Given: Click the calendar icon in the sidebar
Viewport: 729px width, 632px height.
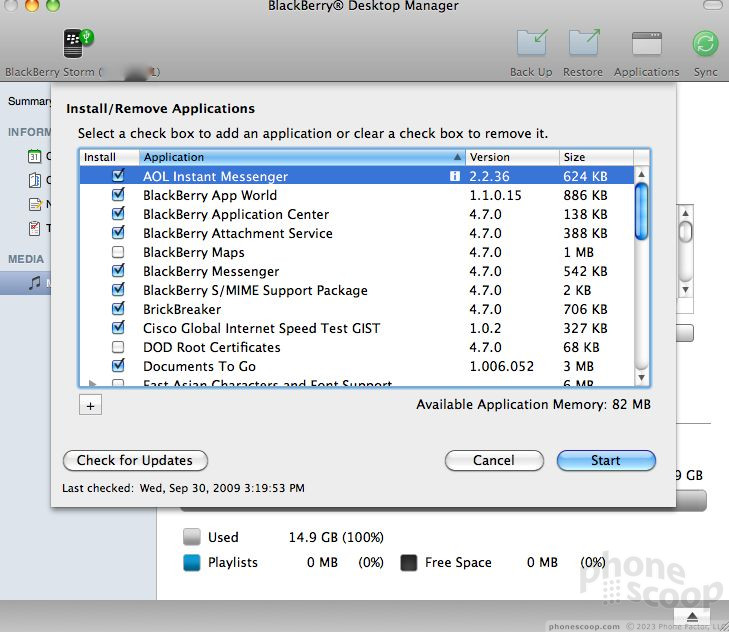Looking at the screenshot, I should pyautogui.click(x=34, y=156).
